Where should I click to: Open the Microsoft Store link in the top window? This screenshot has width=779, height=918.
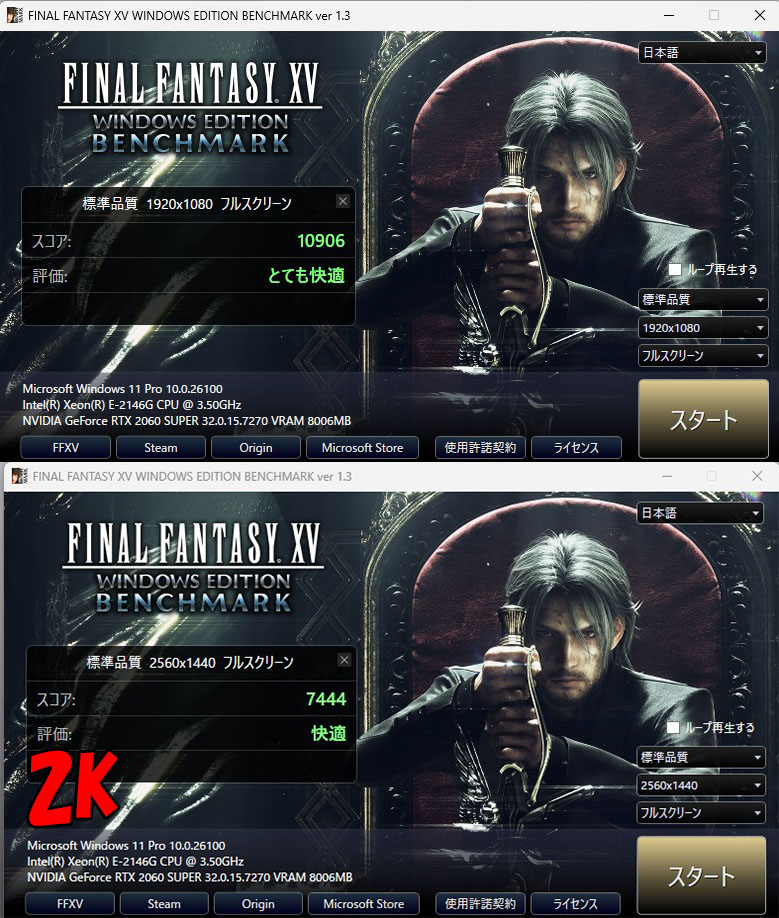362,448
